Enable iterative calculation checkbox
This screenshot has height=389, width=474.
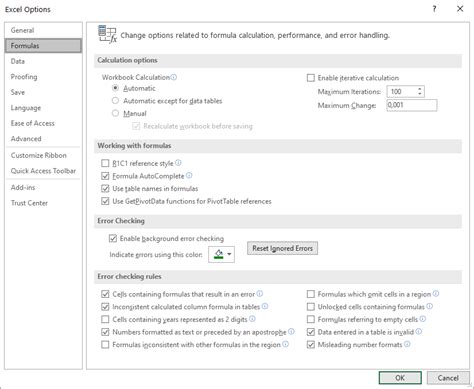coord(311,78)
